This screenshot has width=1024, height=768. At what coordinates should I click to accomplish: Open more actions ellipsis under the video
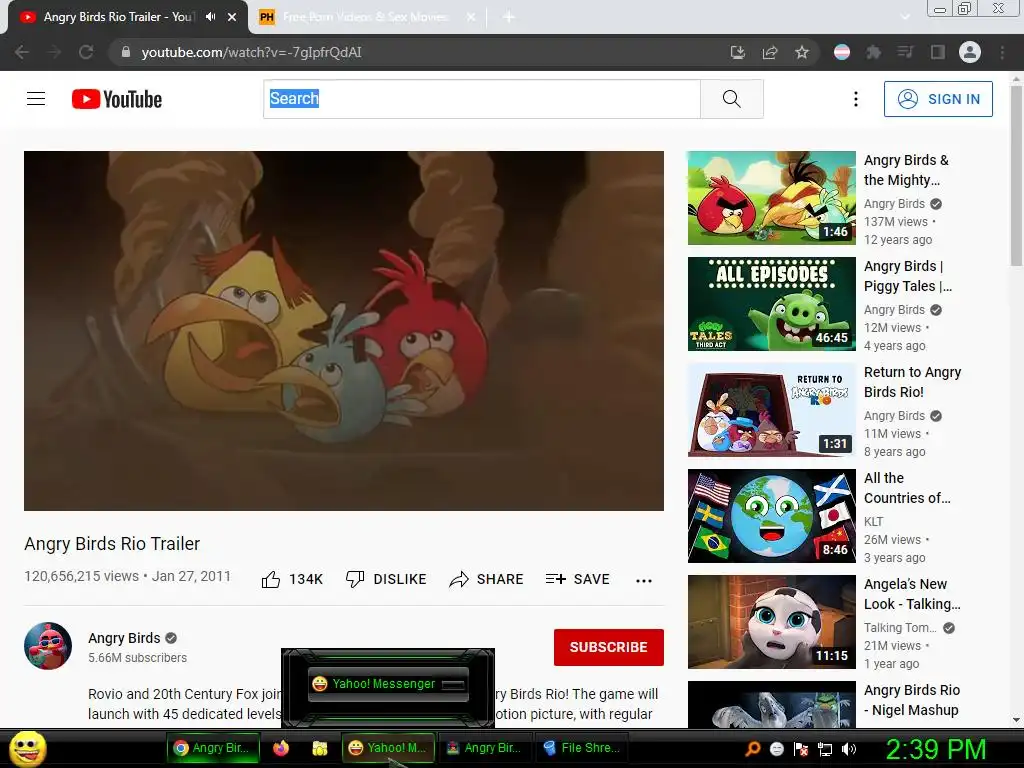644,581
